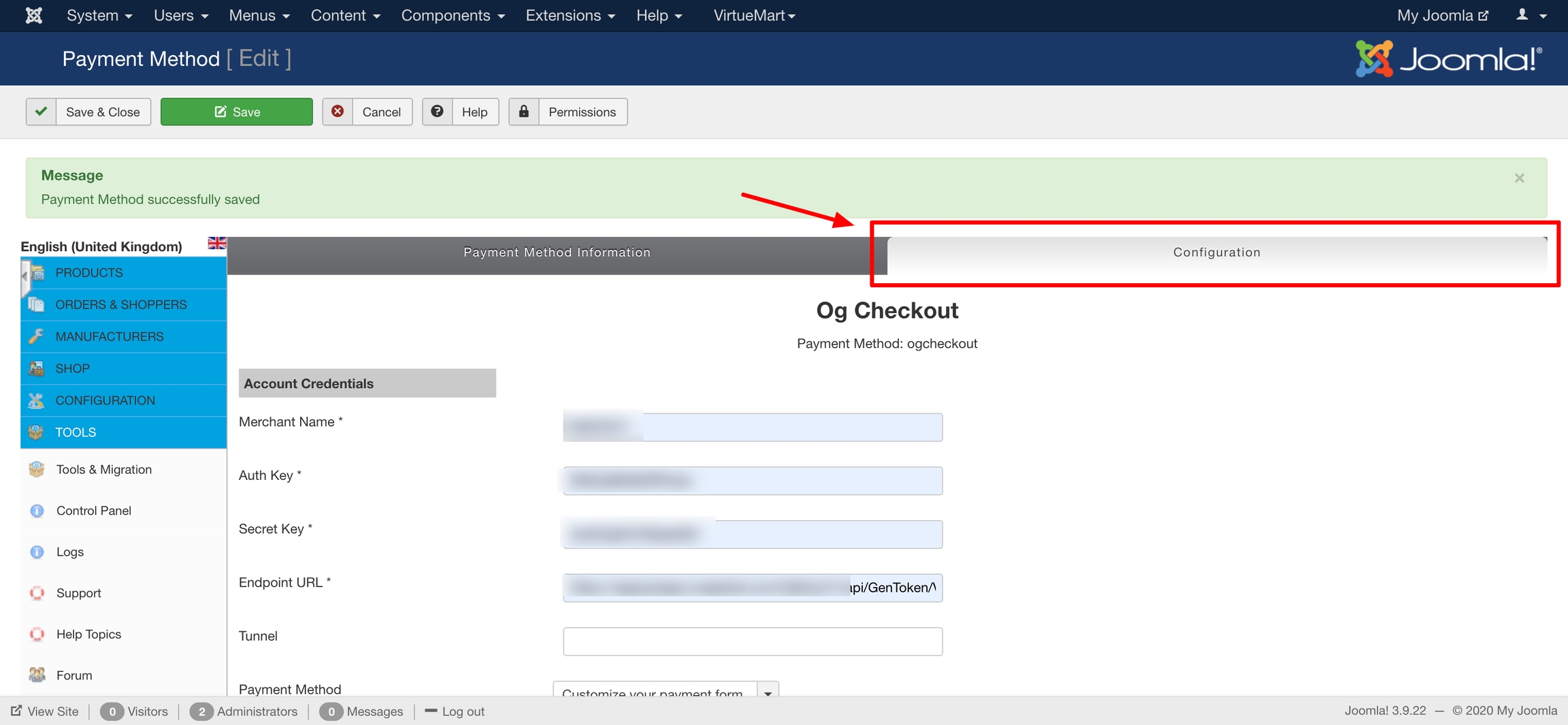This screenshot has width=1568, height=725.
Task: Click the Save & Close button
Action: pos(88,112)
